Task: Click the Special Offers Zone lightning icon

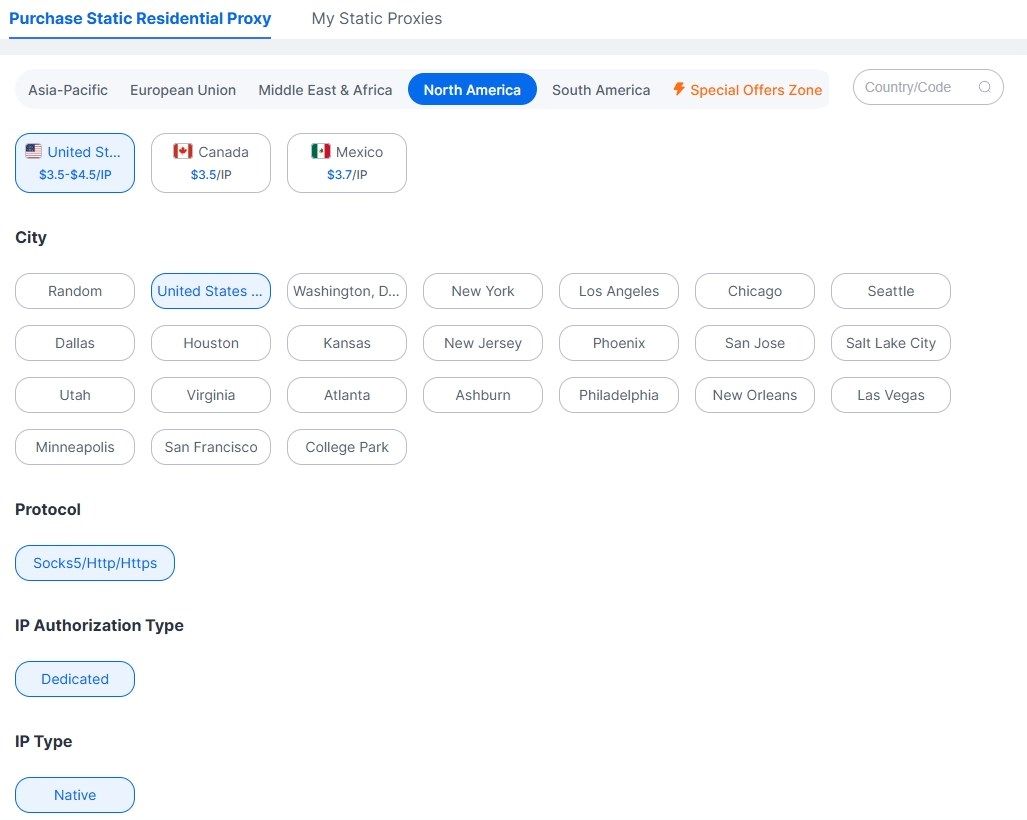Action: coord(679,89)
